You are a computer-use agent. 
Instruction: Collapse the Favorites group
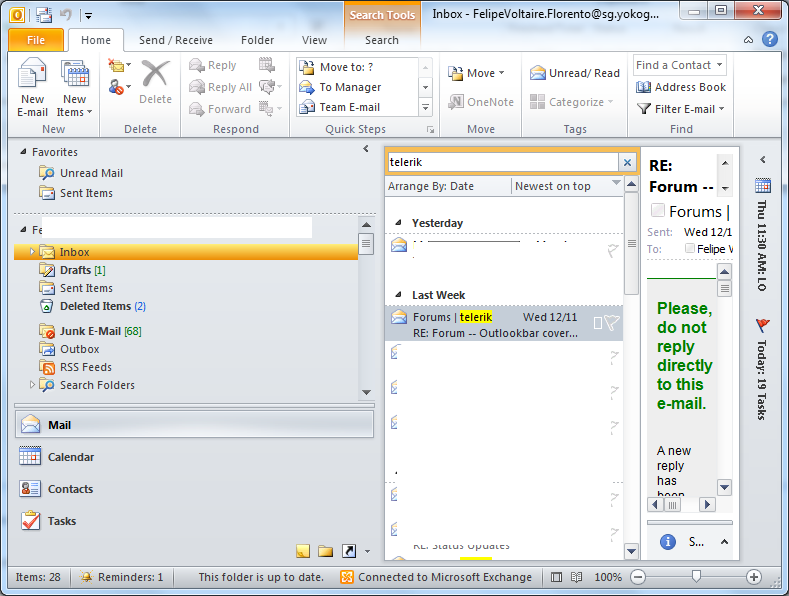(x=23, y=151)
